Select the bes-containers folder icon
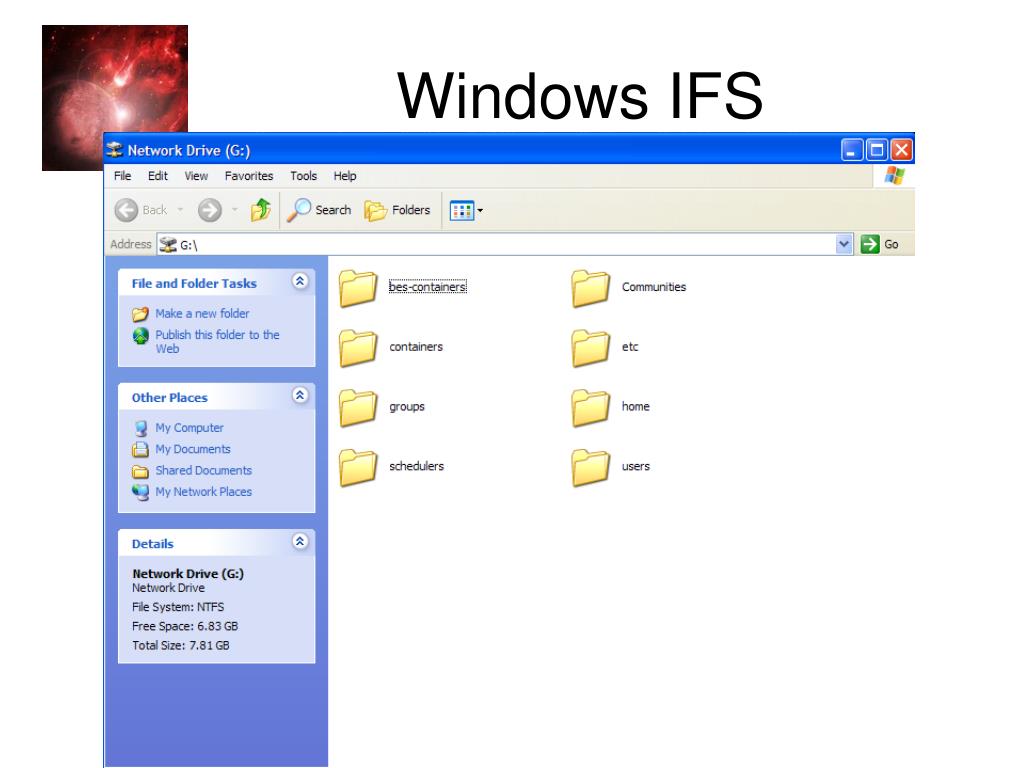Viewport: 1024px width, 768px height. (x=358, y=288)
